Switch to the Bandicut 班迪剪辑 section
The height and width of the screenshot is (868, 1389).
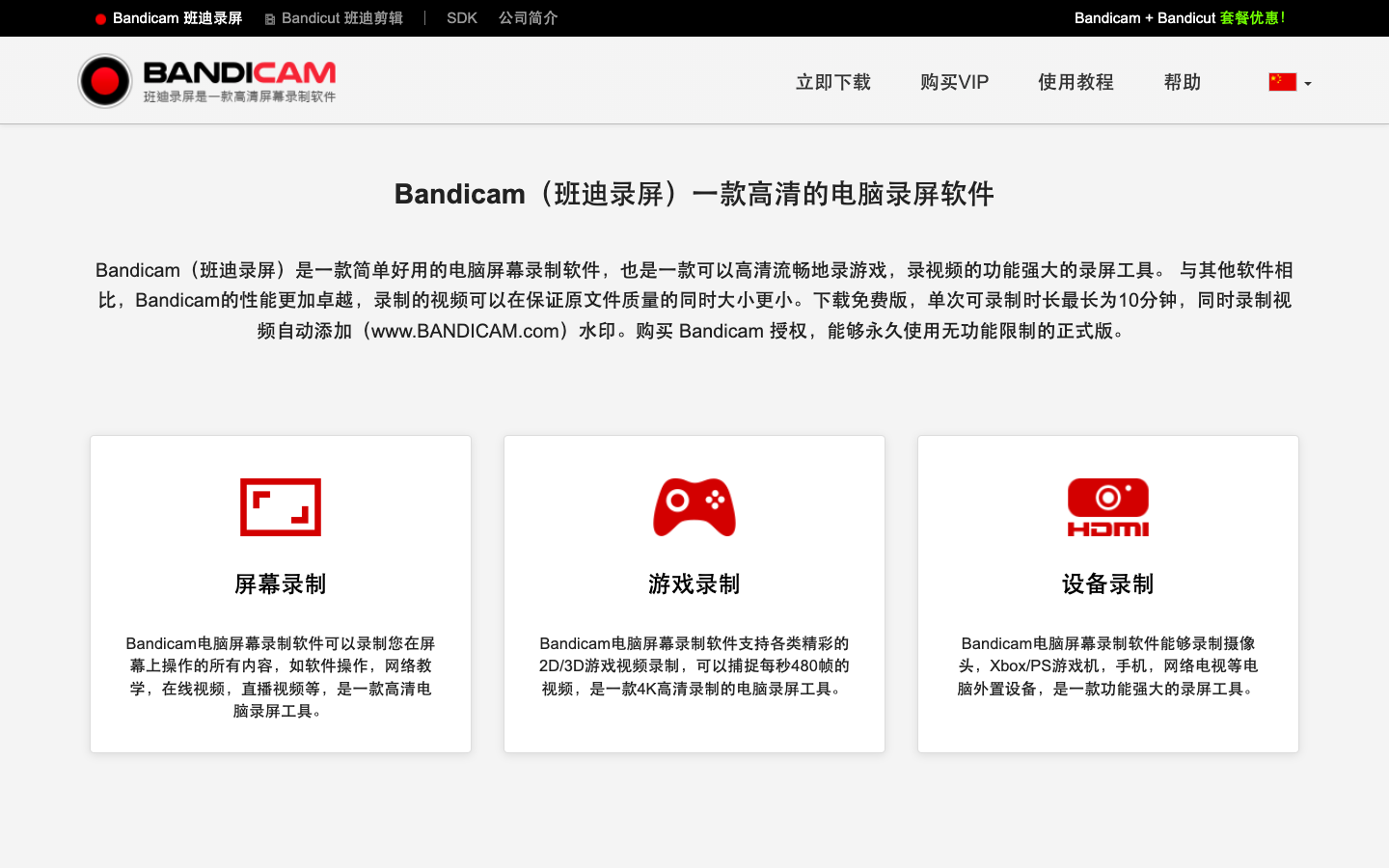click(340, 17)
